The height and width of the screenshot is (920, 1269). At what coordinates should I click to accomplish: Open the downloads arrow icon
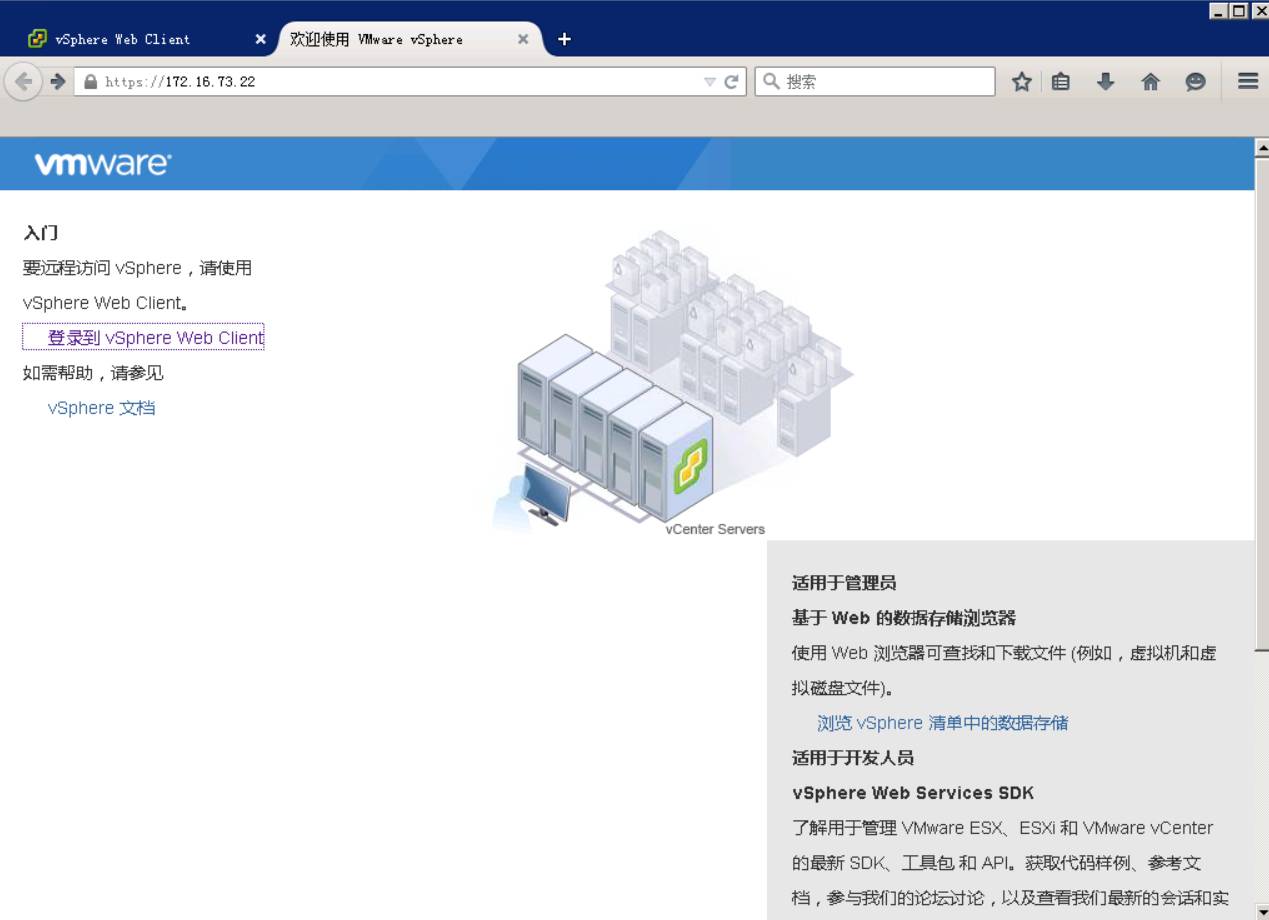(x=1105, y=82)
